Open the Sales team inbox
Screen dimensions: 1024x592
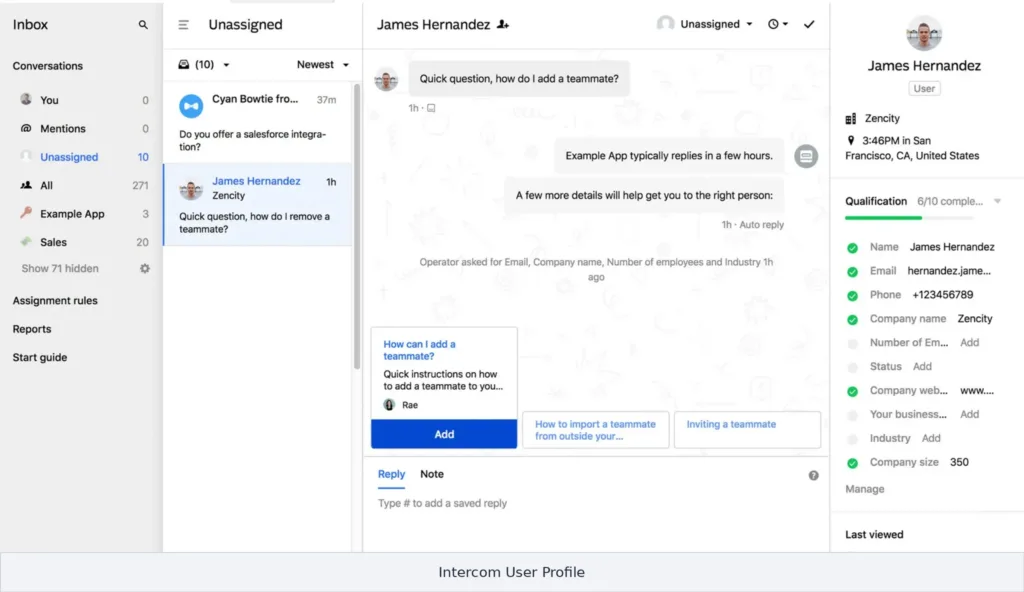tap(82, 242)
